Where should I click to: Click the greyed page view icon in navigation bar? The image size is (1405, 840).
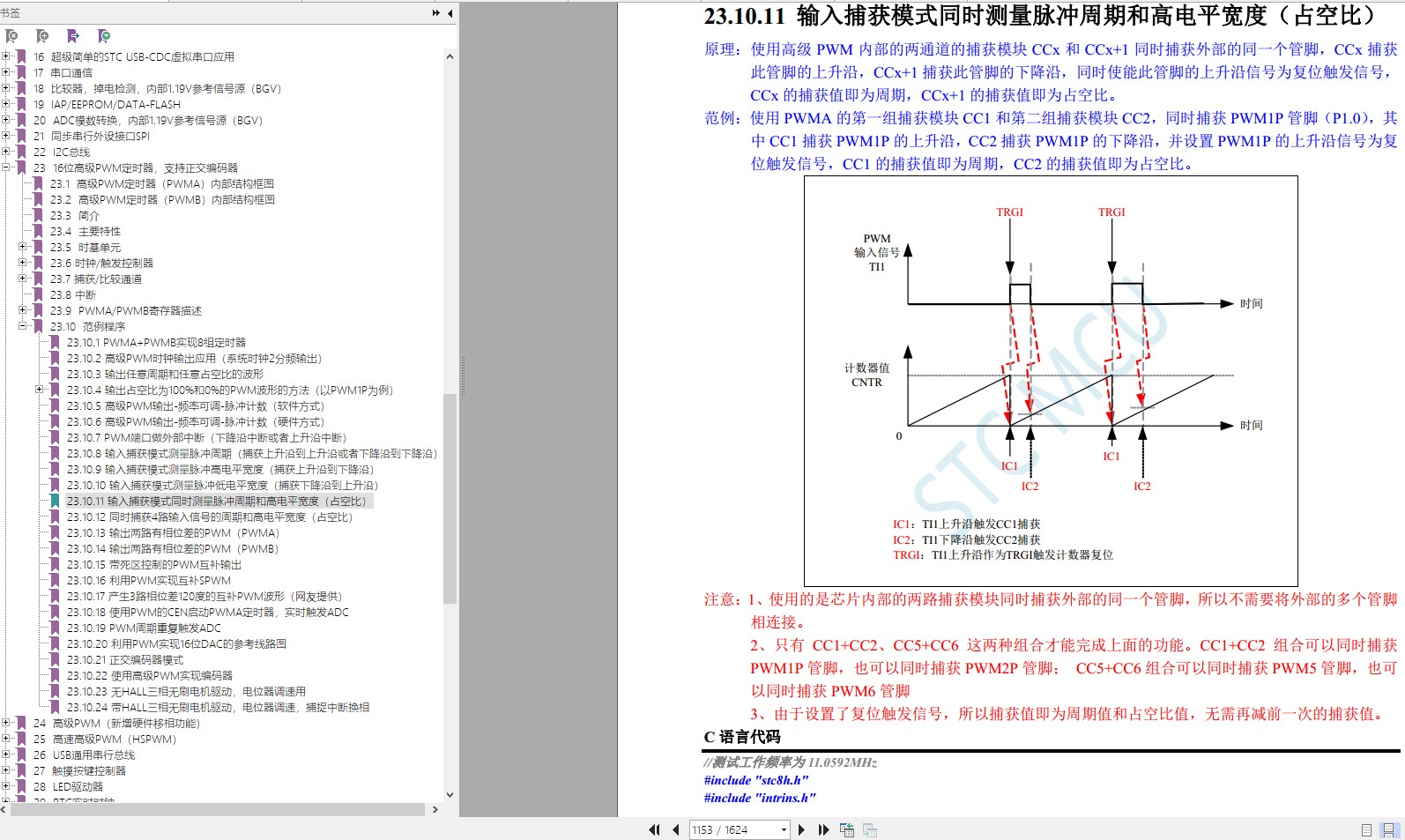[870, 829]
